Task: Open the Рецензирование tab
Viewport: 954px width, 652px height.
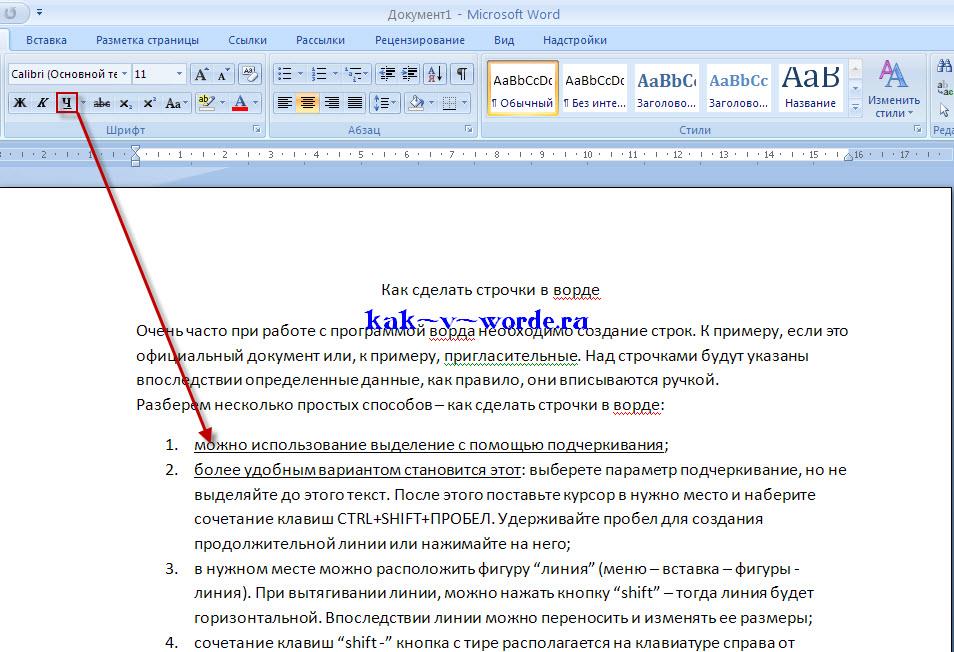Action: (420, 40)
